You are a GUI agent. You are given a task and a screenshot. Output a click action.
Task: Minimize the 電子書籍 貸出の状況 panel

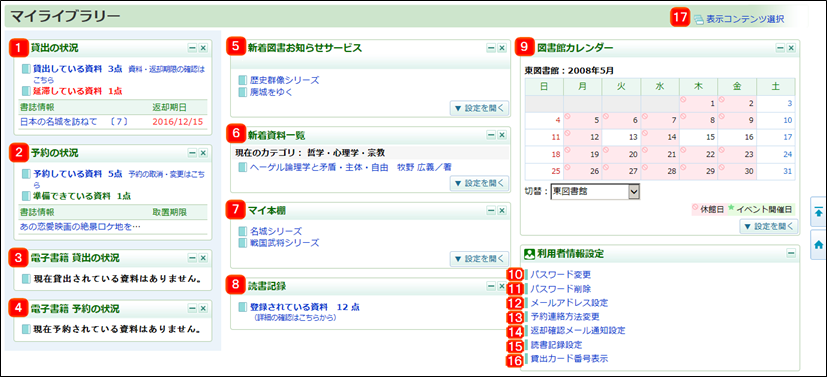tap(193, 258)
